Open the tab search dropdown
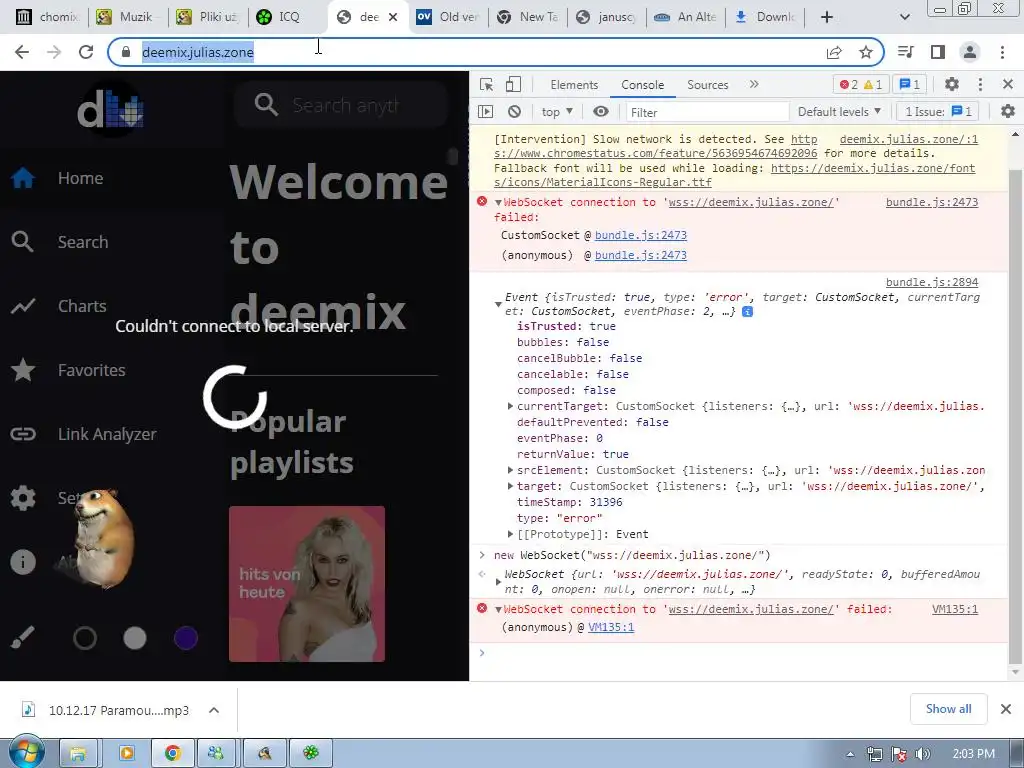 tap(904, 17)
